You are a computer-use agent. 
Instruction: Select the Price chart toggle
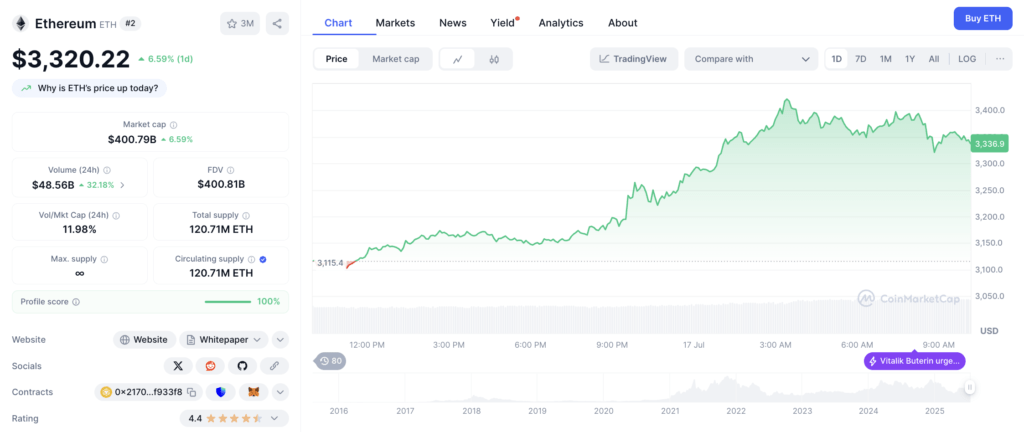pos(336,59)
